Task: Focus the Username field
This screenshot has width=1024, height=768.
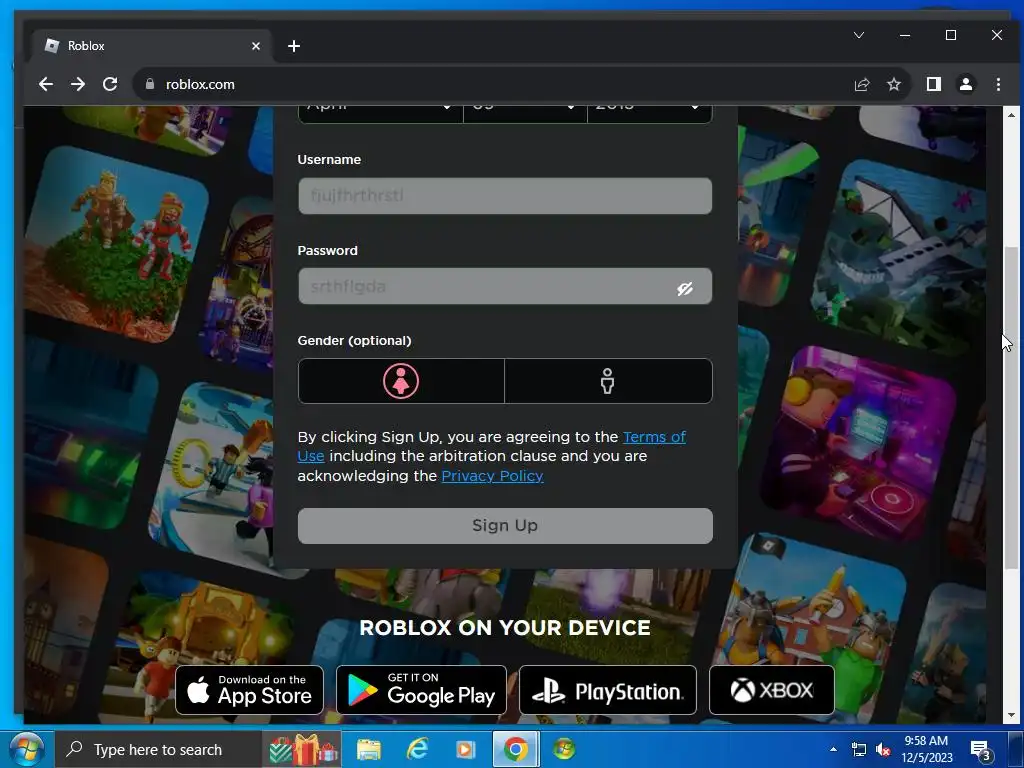Action: 505,196
